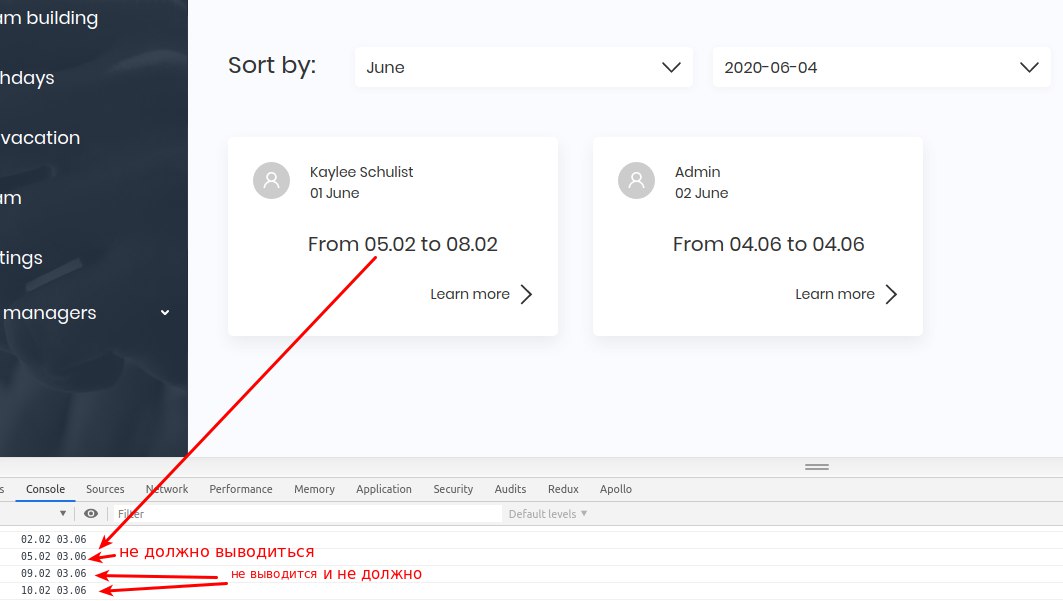Viewport: 1063px width, 601px height.
Task: Open the Default levels dropdown
Action: (548, 514)
